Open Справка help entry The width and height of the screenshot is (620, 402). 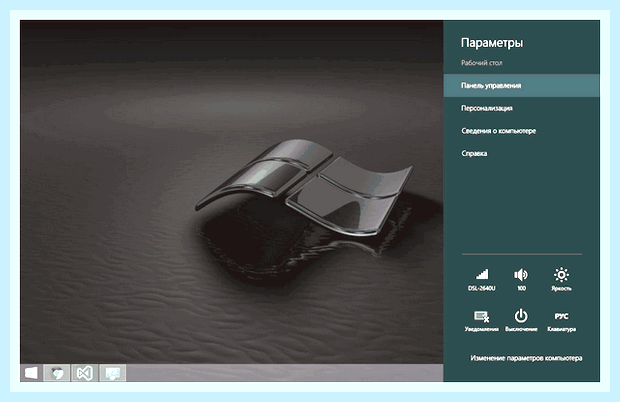click(474, 153)
